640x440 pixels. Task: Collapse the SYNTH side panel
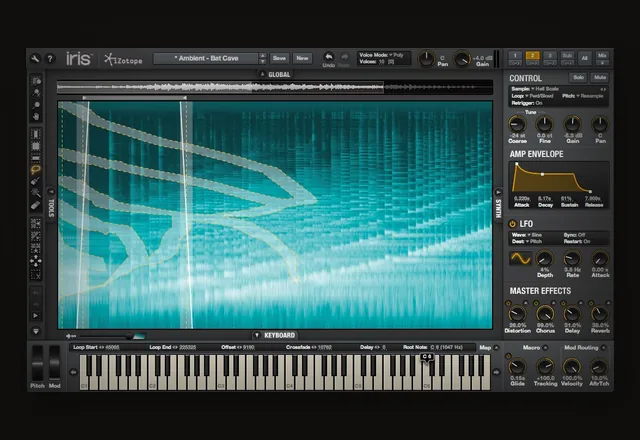click(x=498, y=192)
